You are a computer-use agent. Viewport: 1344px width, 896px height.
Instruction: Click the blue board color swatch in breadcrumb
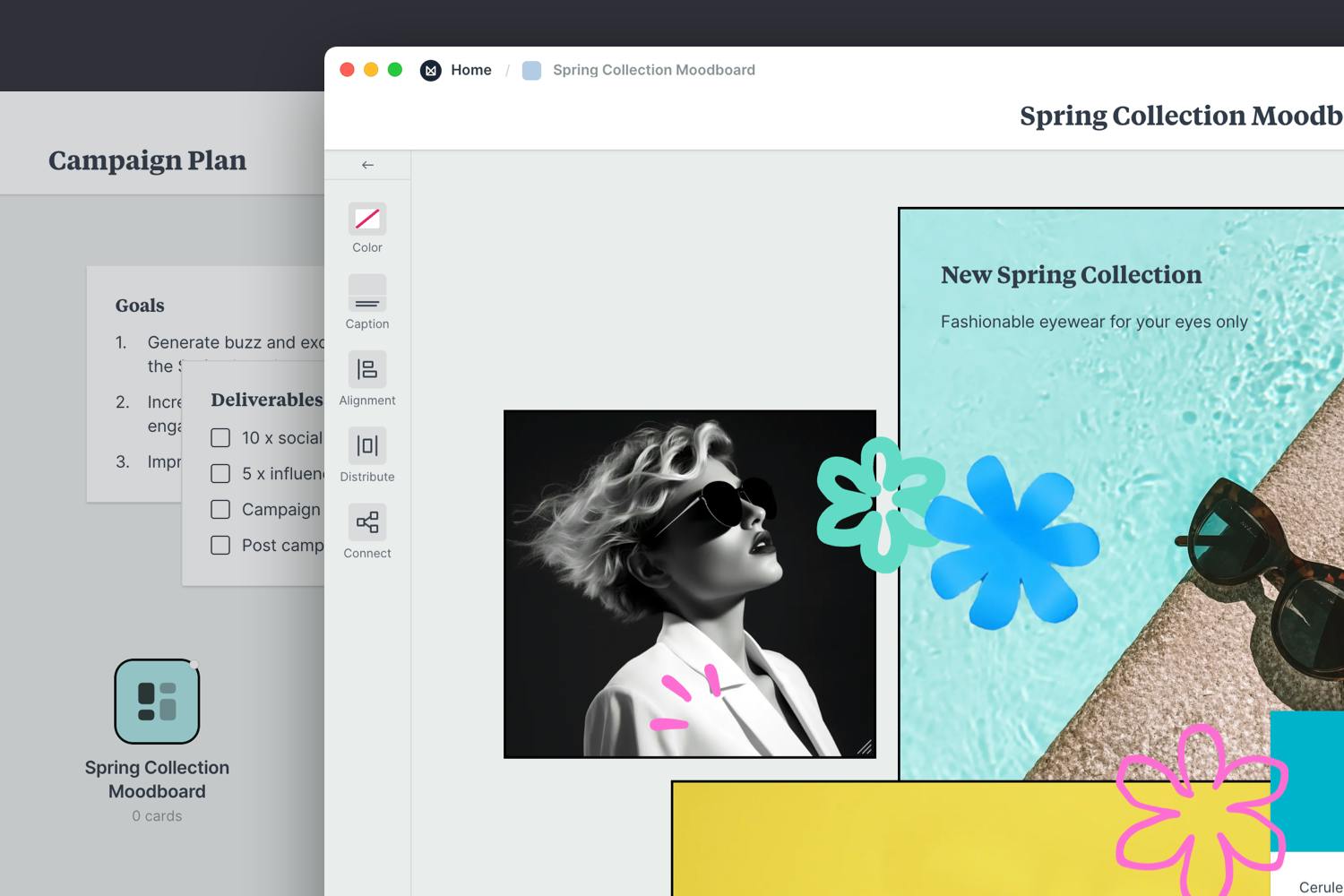coord(531,71)
